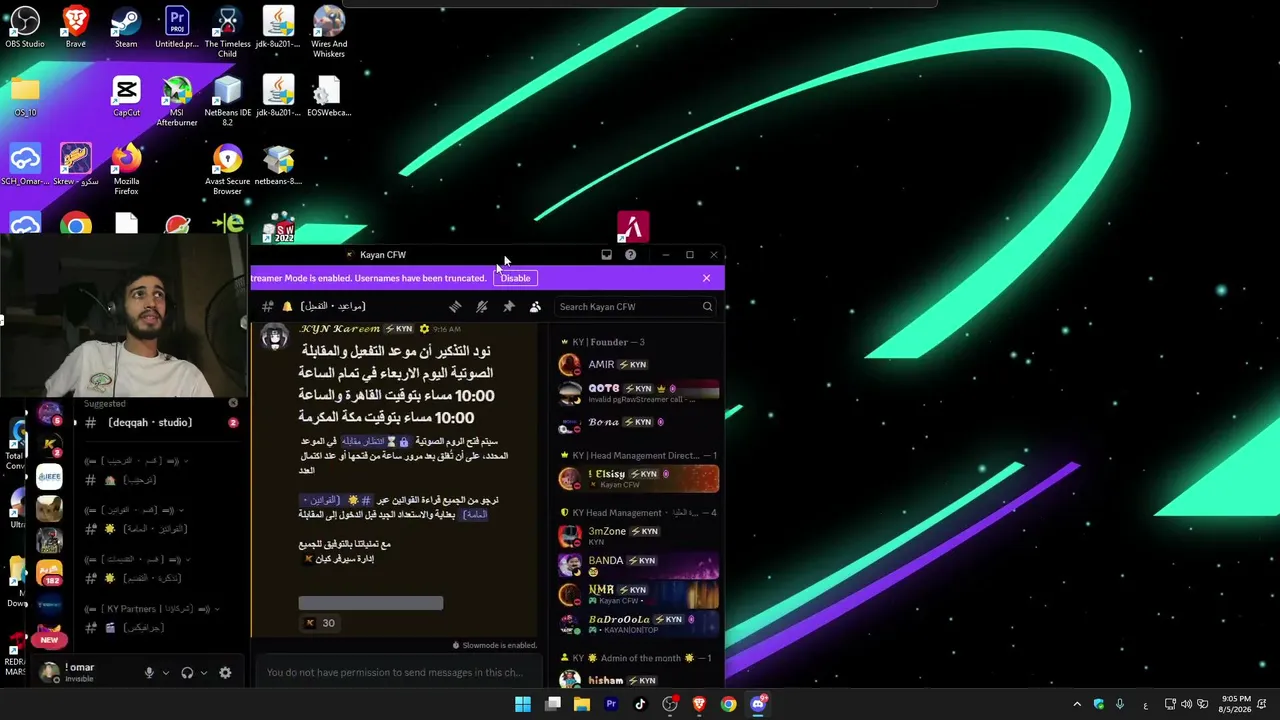
Task: Open Avast Secure Browser shortcut
Action: click(227, 170)
